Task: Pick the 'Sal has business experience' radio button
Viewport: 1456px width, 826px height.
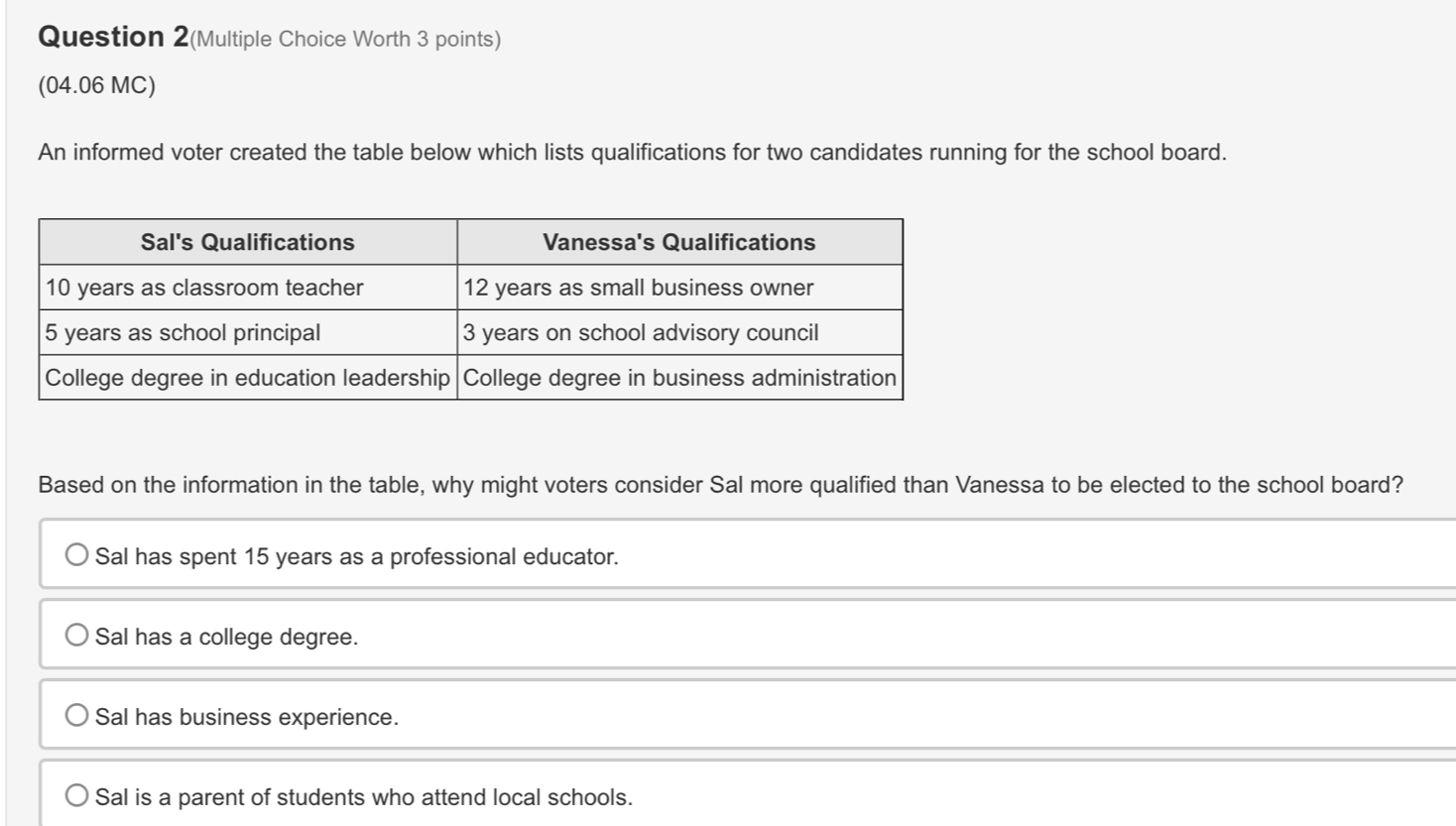Action: (76, 716)
